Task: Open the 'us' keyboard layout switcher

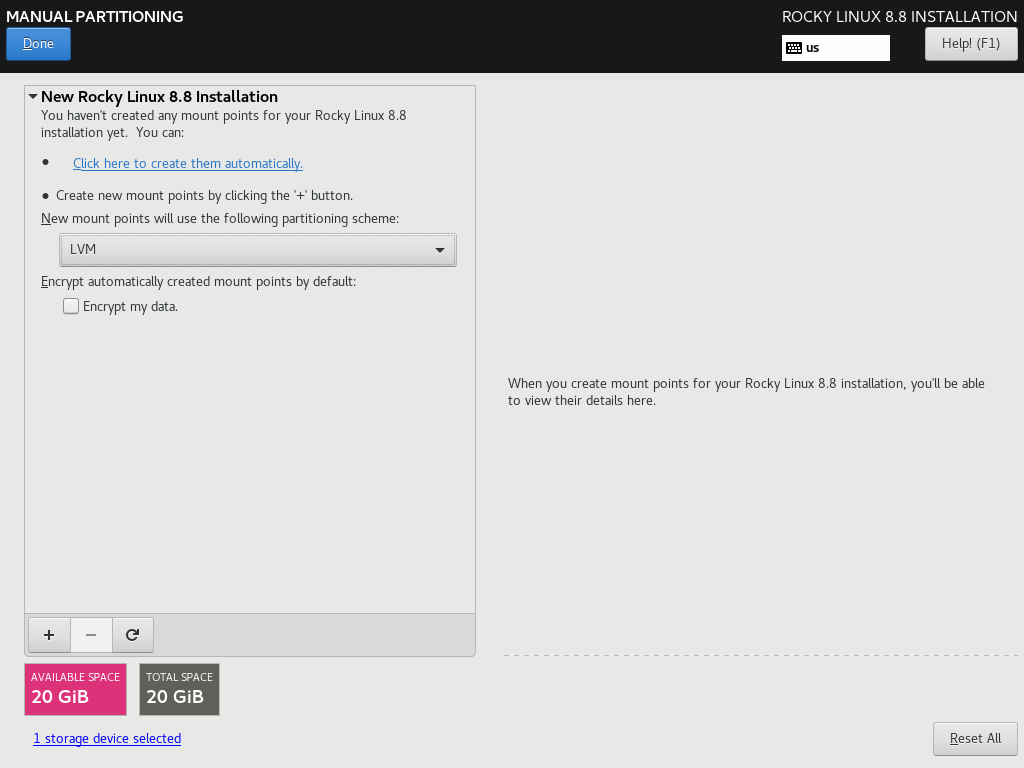Action: (835, 48)
